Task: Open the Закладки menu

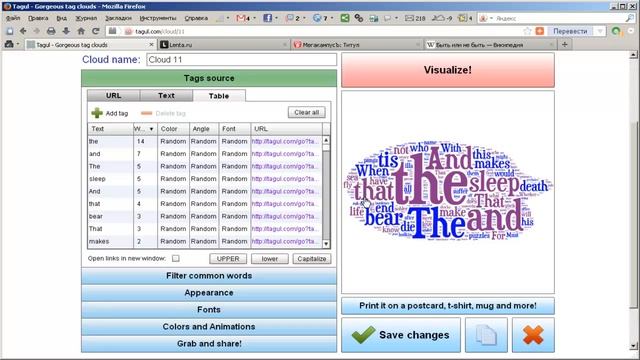Action: 118,18
